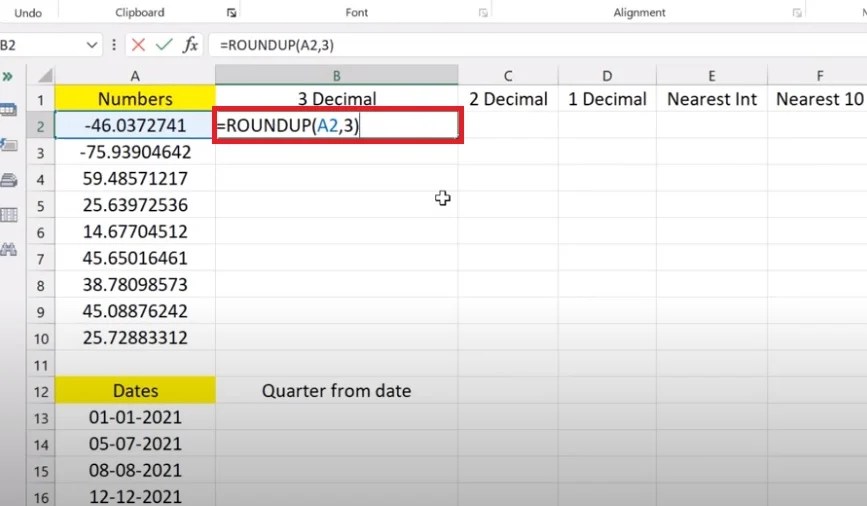
Task: Select cell containing -75.93904642
Action: 135,152
